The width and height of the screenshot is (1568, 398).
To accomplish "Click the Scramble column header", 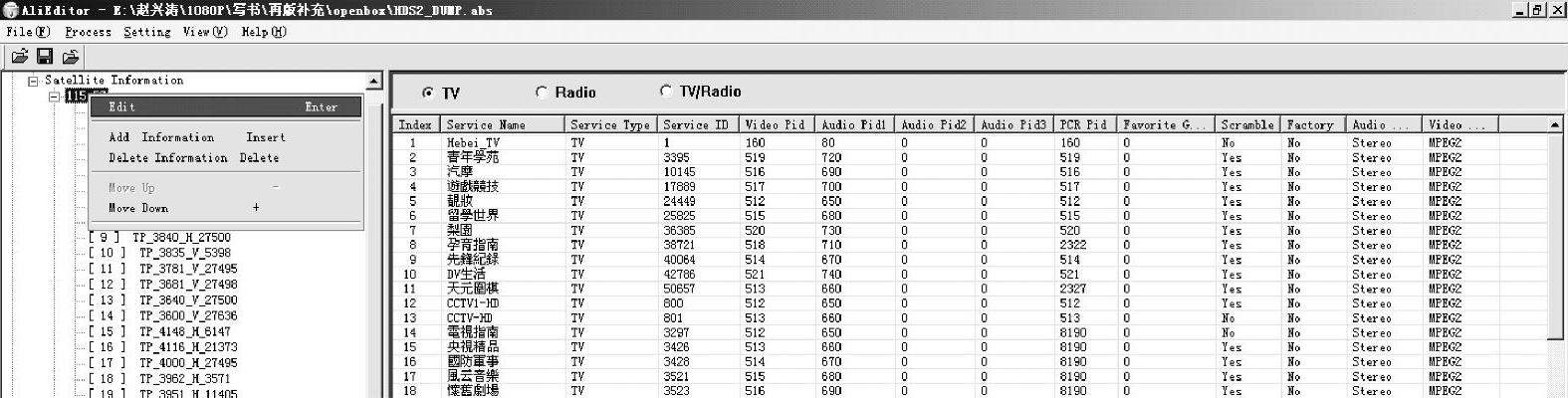I will coord(1246,124).
